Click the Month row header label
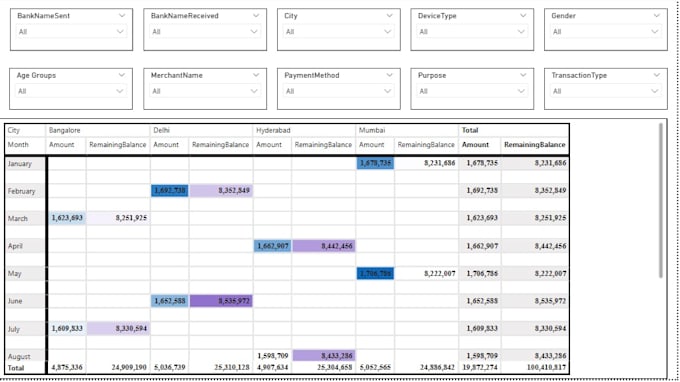 click(x=18, y=145)
